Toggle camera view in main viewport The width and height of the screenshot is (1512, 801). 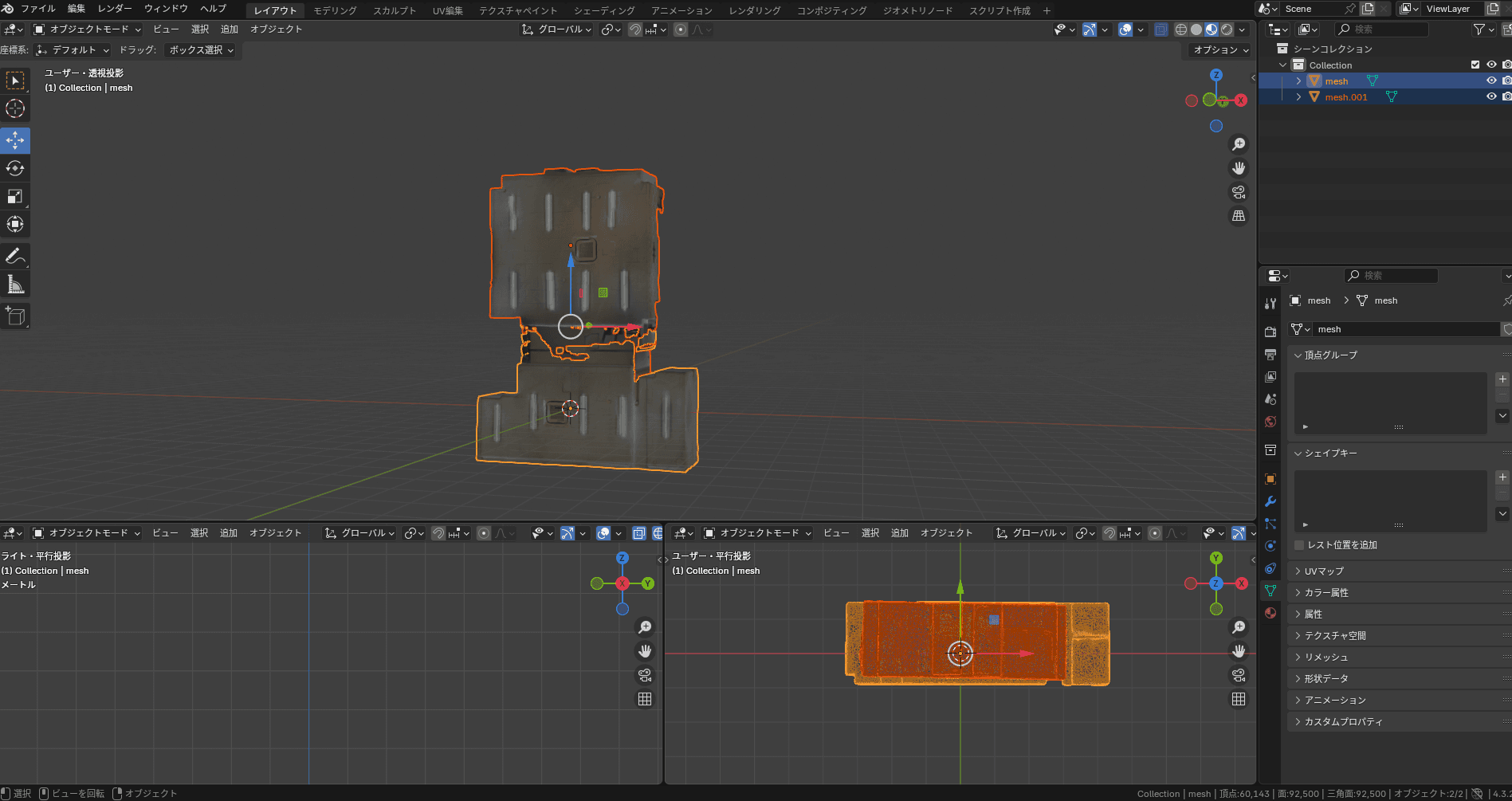coord(1239,192)
